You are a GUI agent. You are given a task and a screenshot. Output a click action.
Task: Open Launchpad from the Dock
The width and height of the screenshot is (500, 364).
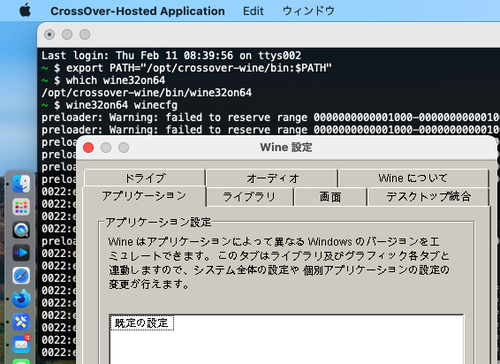(21, 207)
